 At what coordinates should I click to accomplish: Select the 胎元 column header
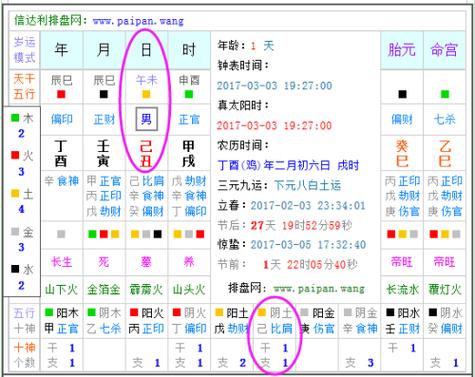(402, 50)
